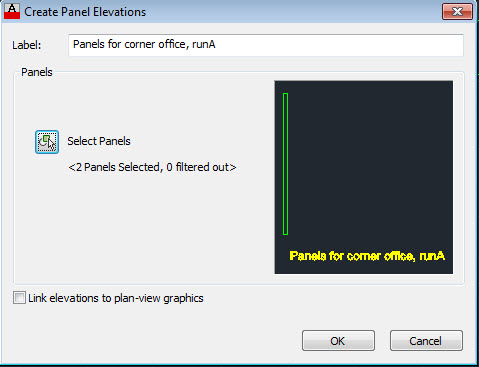This screenshot has height=367, width=479.
Task: Focus the Label text input field
Action: (266, 45)
